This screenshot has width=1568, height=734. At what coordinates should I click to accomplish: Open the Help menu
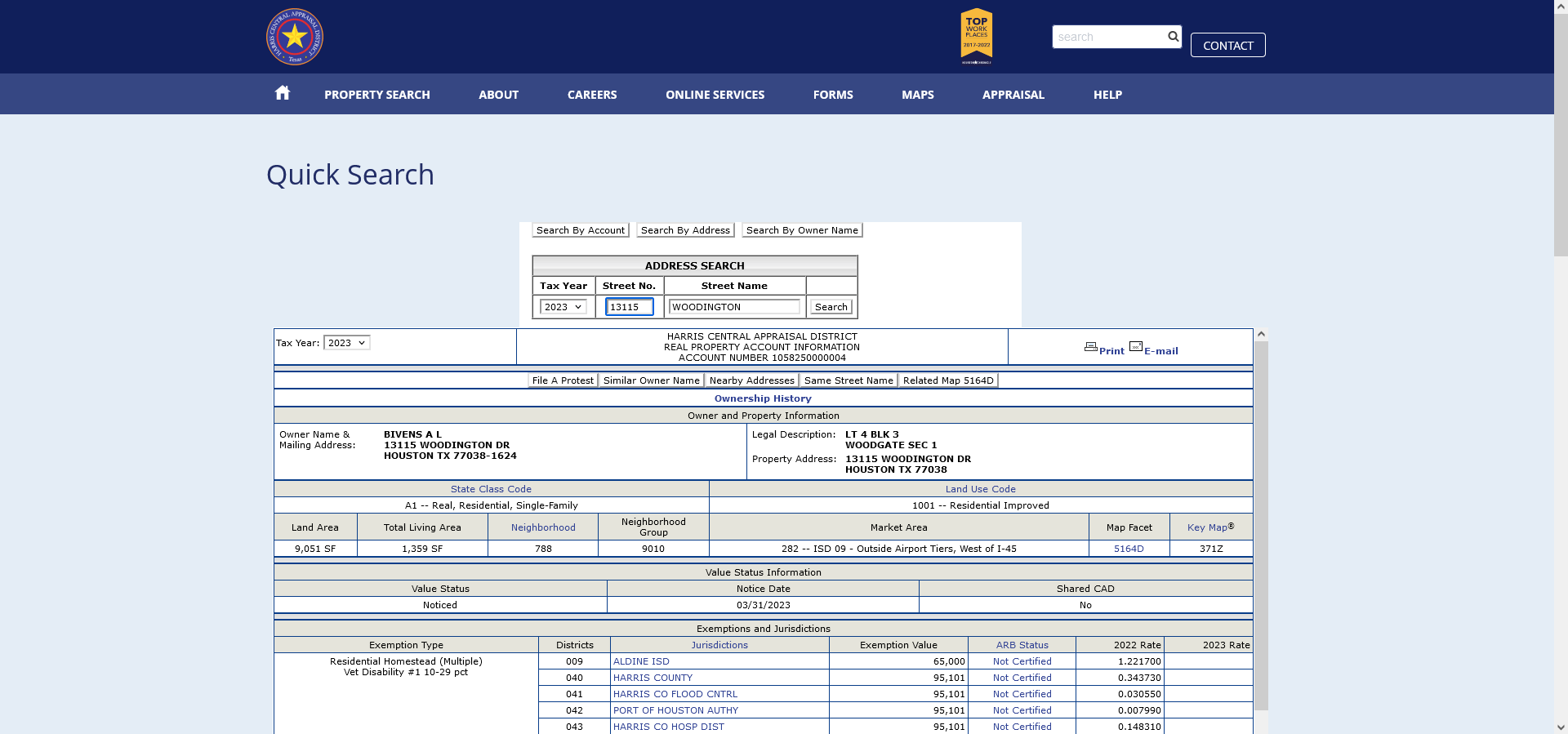click(1108, 95)
